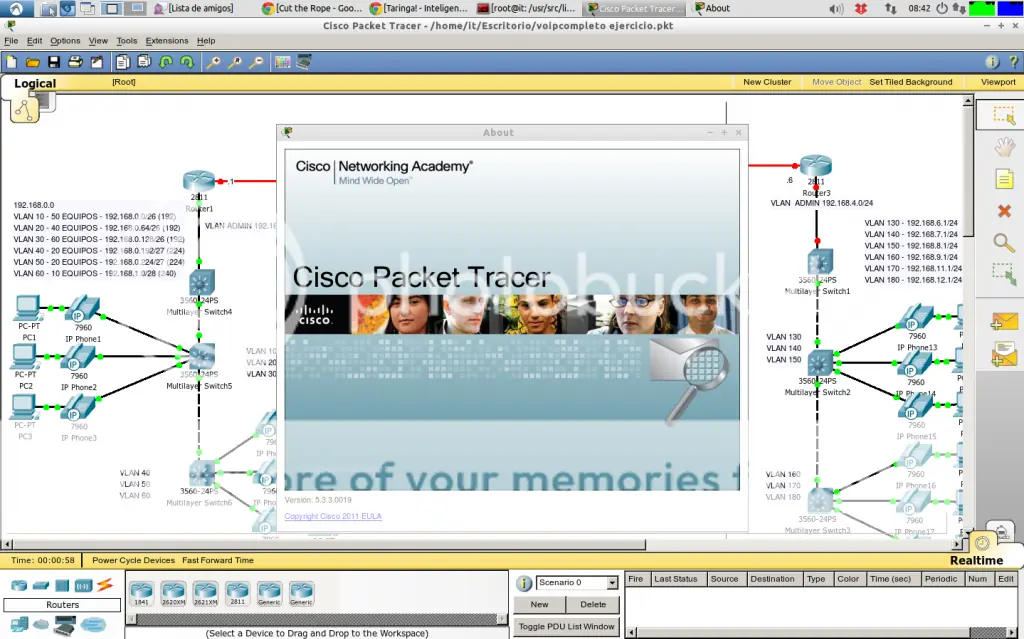
Task: Click the Viewport button
Action: [998, 82]
